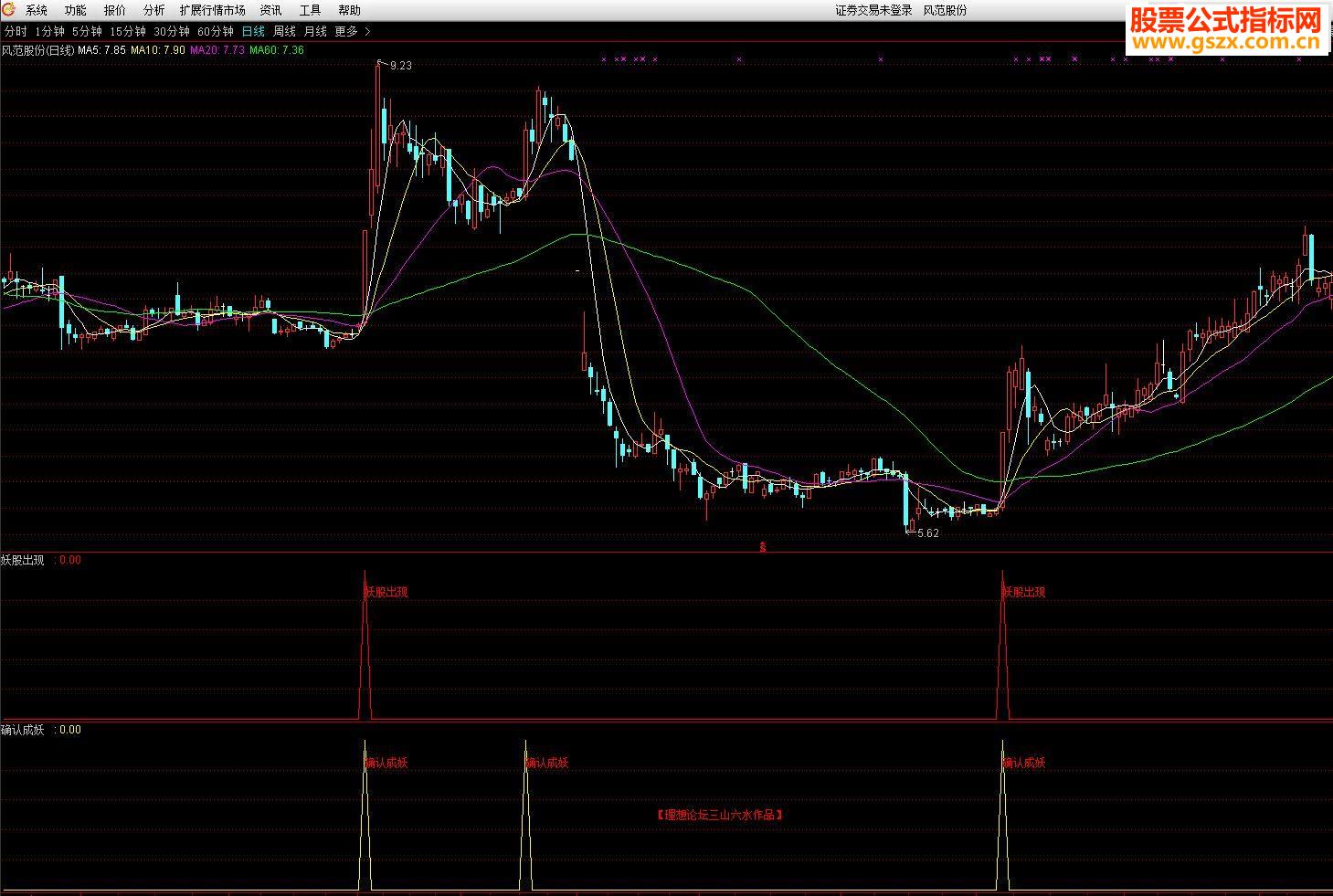Image resolution: width=1333 pixels, height=896 pixels.
Task: Expand the arrow next to 更多
Action: point(367,31)
